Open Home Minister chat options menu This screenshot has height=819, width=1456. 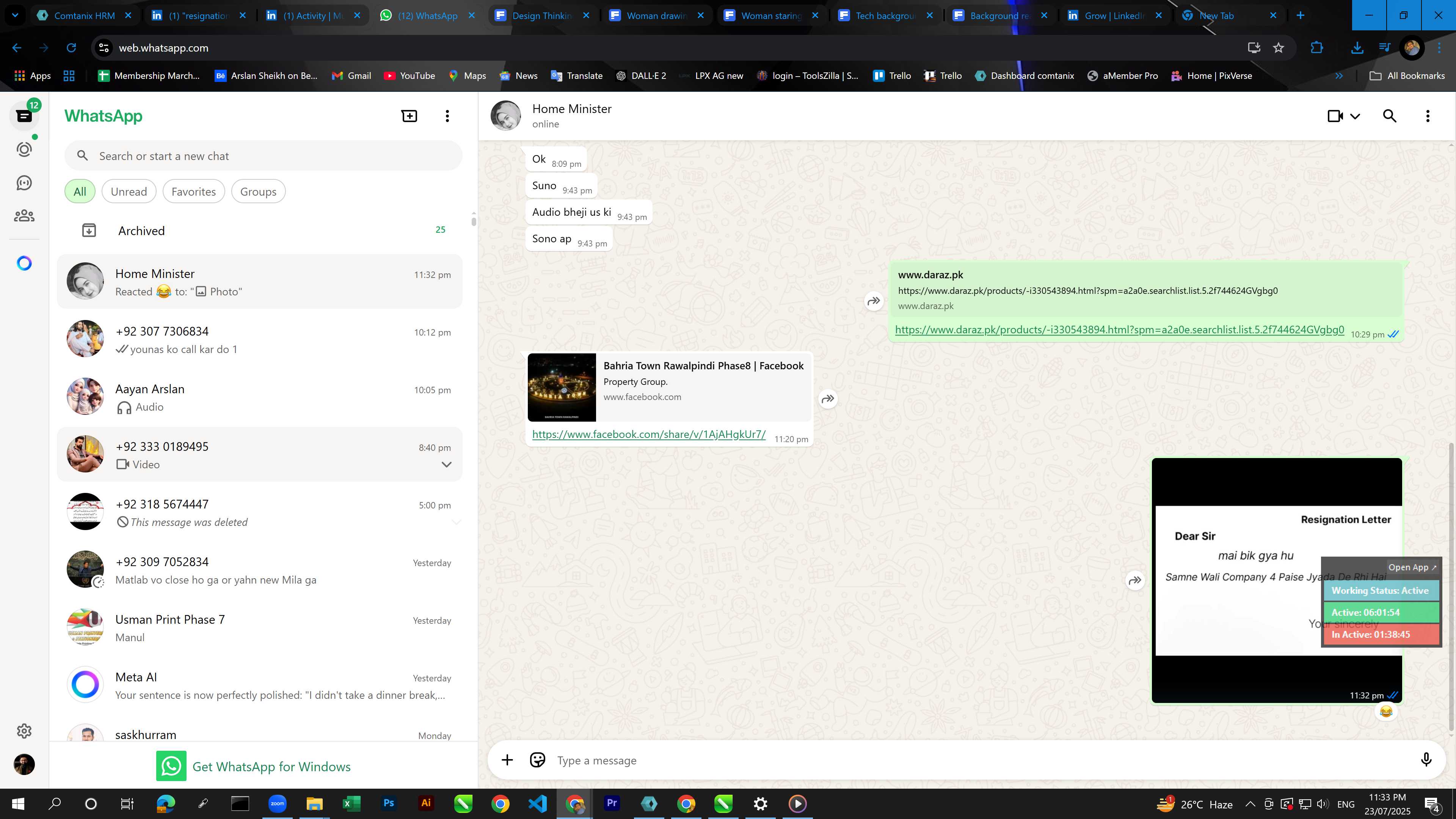[1428, 116]
